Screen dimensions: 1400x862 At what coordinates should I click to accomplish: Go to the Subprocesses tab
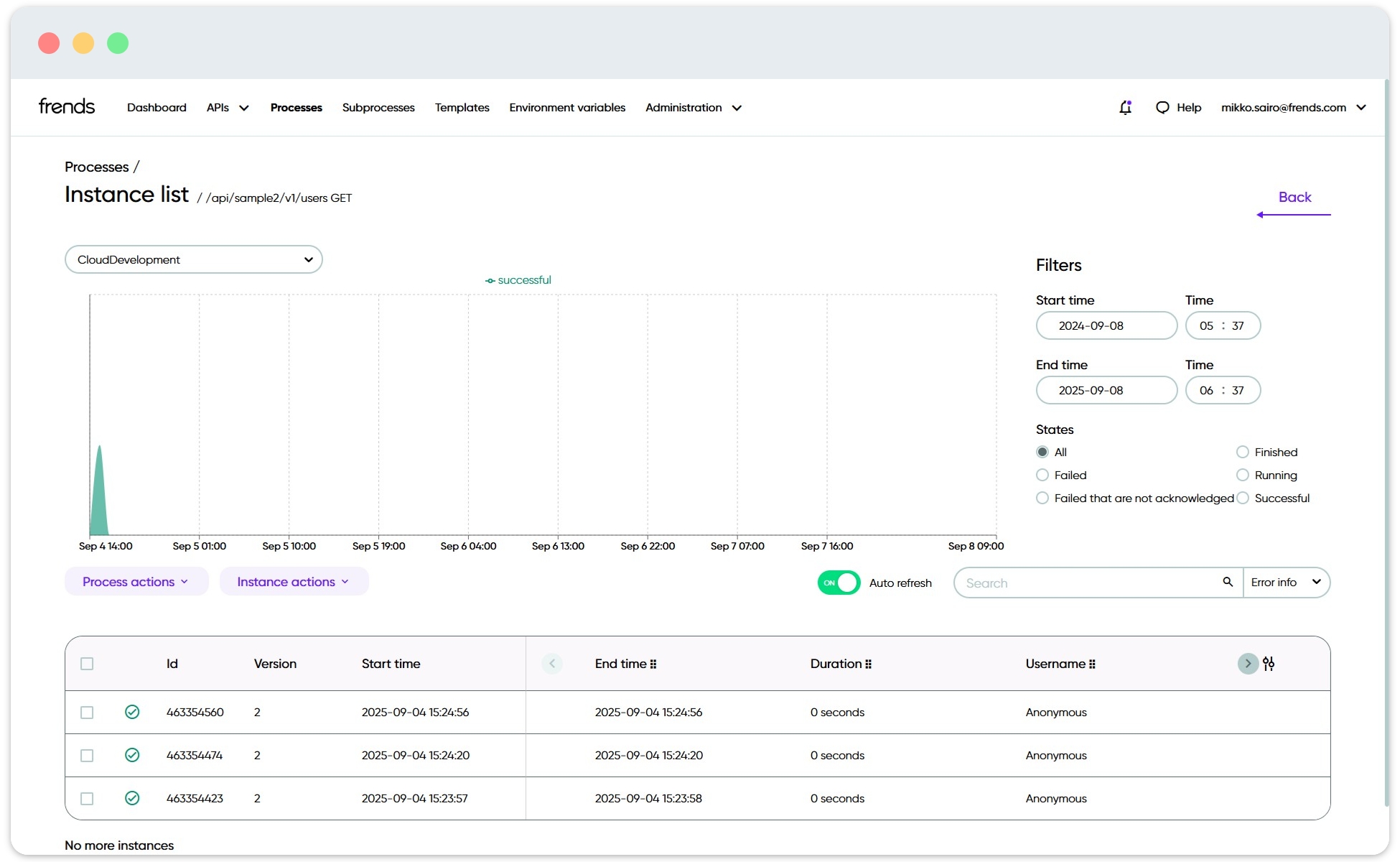(x=378, y=108)
